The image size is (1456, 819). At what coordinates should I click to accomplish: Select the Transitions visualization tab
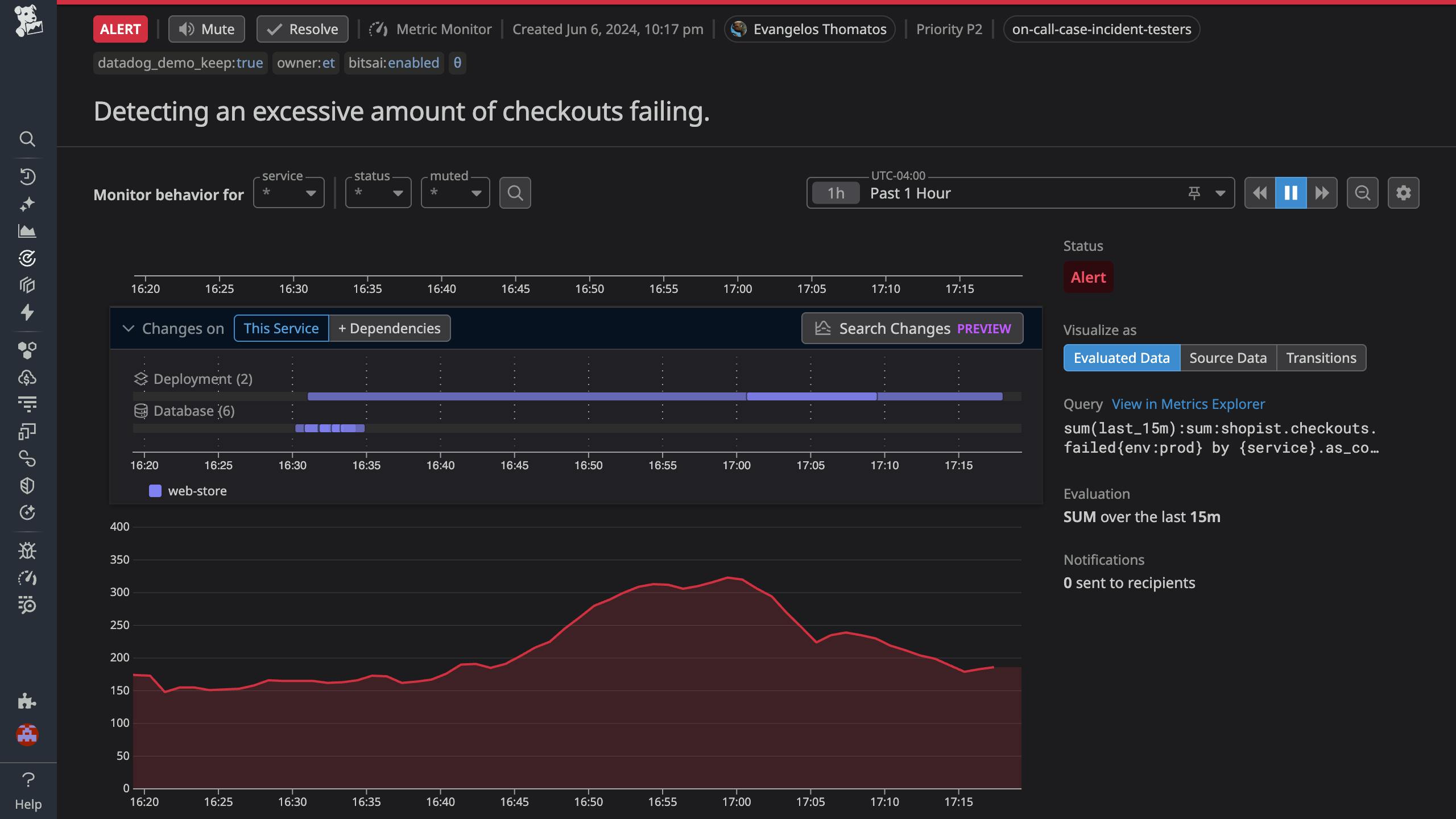pos(1321,357)
